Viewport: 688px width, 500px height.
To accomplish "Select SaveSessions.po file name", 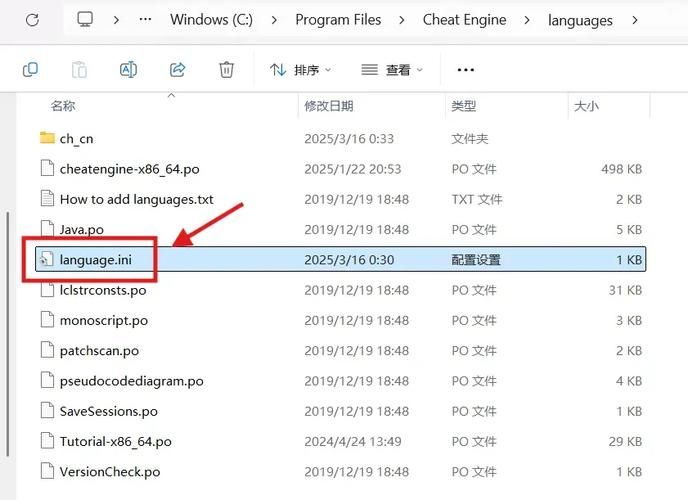I will point(109,411).
